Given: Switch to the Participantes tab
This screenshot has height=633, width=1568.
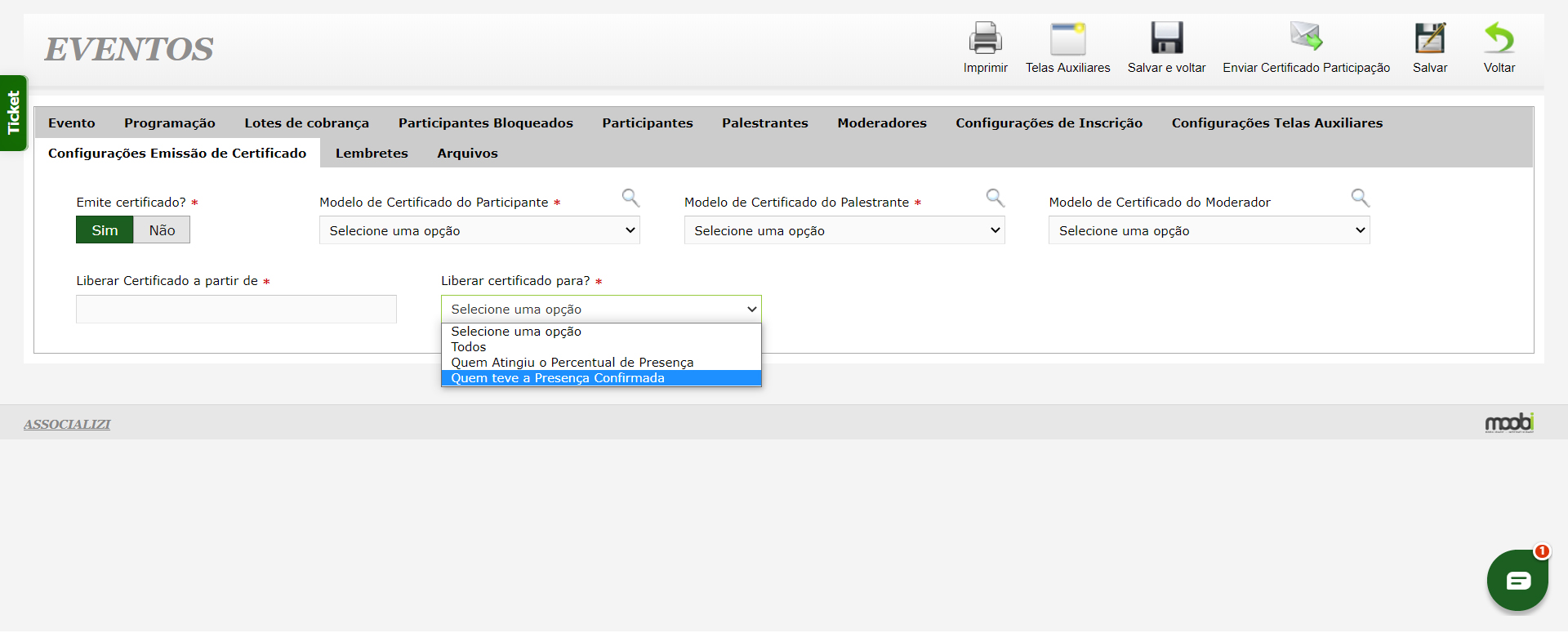Looking at the screenshot, I should [x=647, y=123].
